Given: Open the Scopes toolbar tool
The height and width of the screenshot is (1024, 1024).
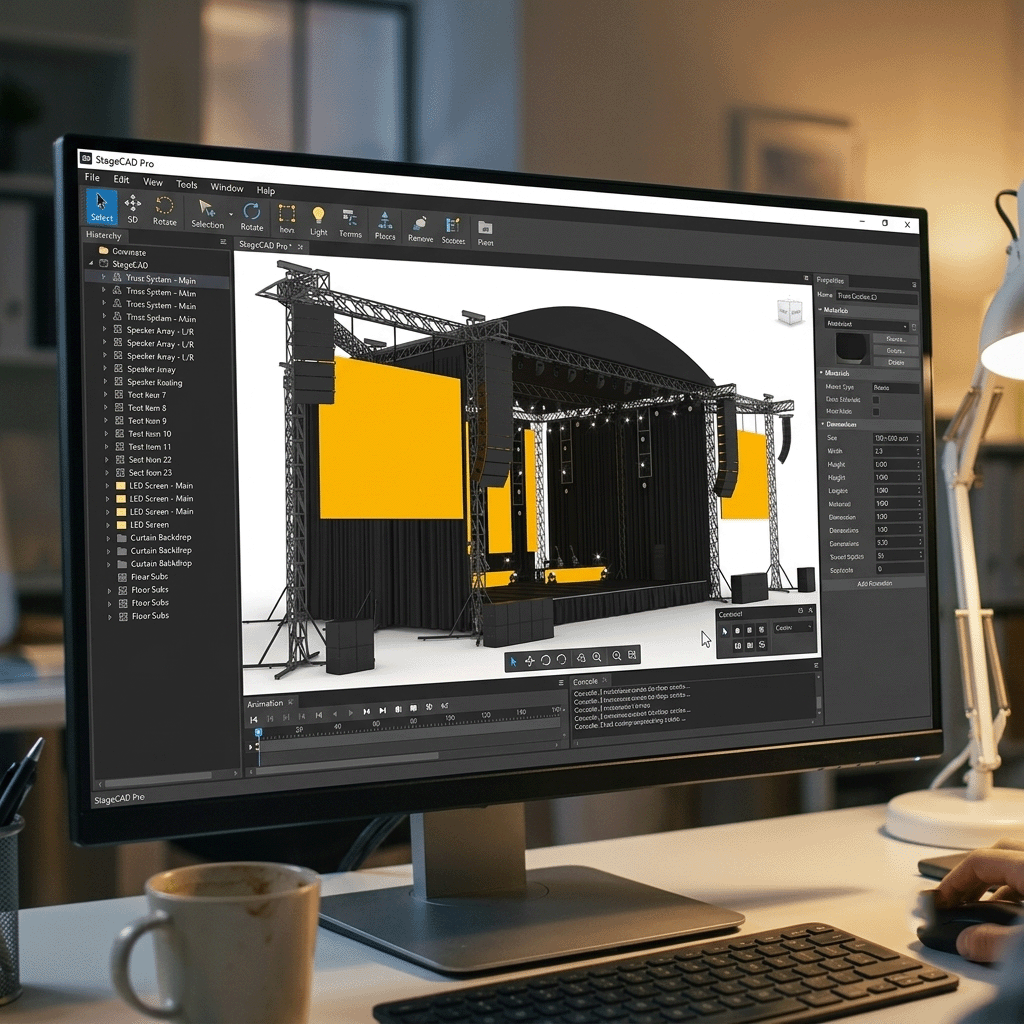Looking at the screenshot, I should (453, 231).
